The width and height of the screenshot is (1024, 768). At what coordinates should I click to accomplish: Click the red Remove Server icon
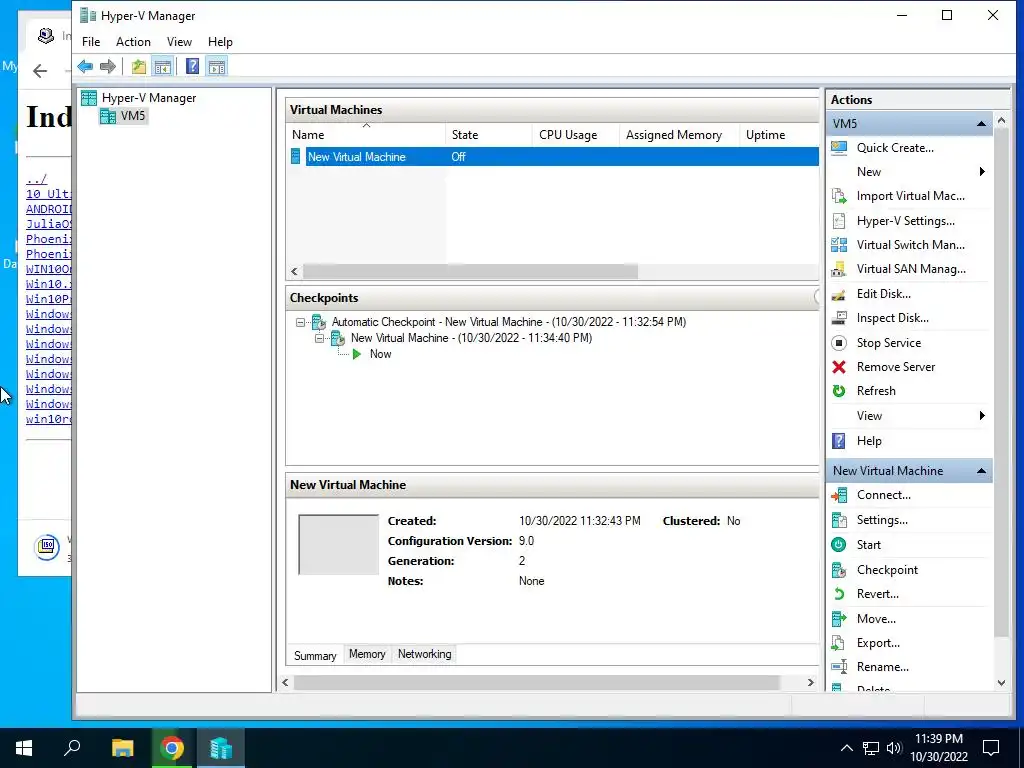click(839, 367)
